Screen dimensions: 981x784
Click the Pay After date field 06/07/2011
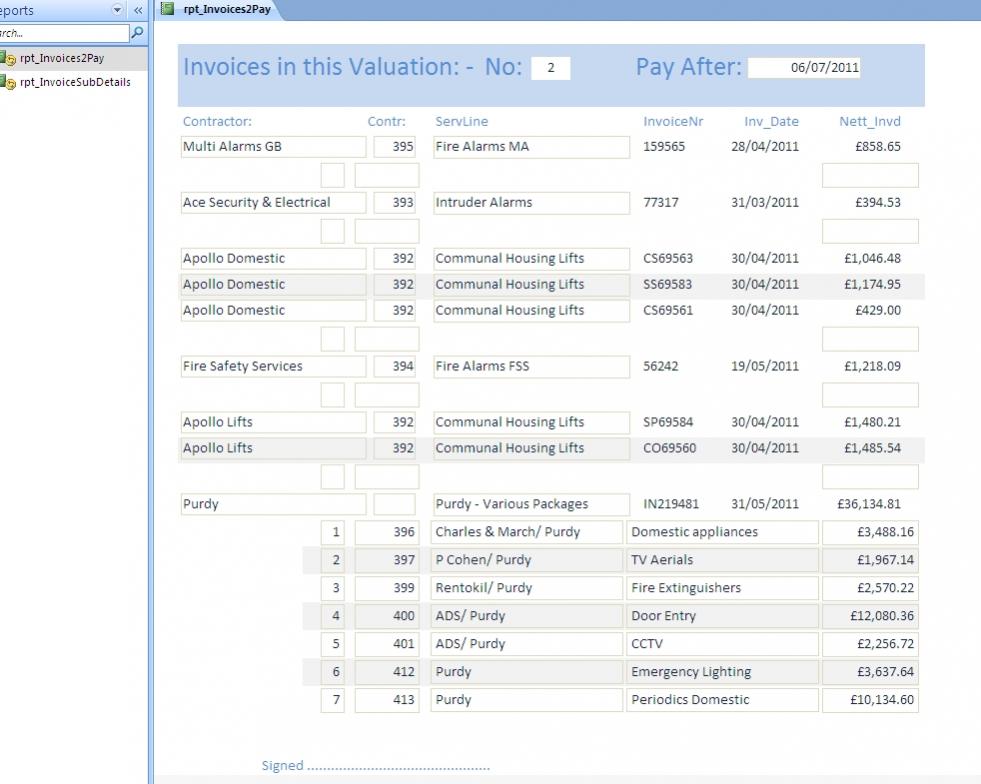tap(804, 68)
